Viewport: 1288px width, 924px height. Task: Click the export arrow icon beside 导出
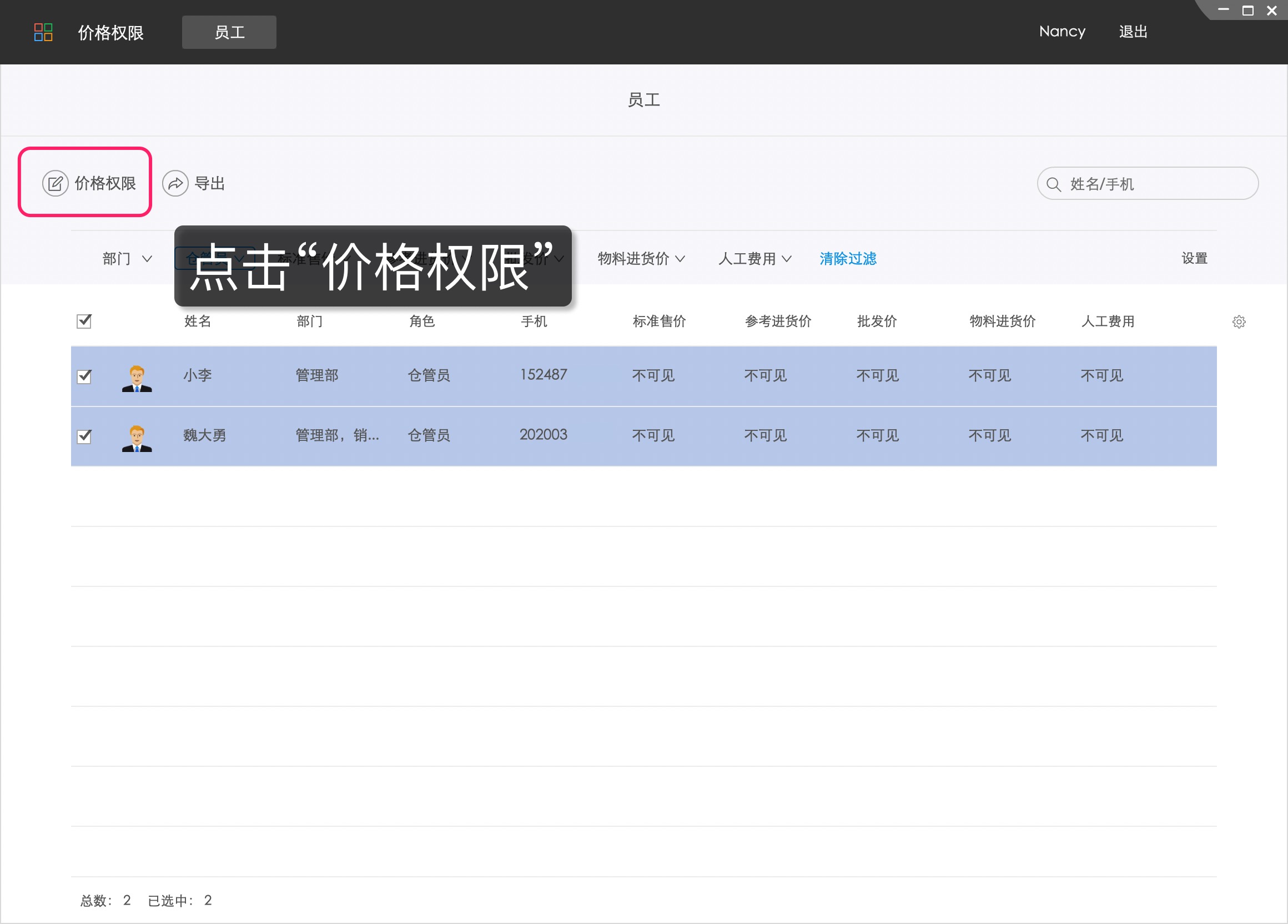click(x=175, y=183)
